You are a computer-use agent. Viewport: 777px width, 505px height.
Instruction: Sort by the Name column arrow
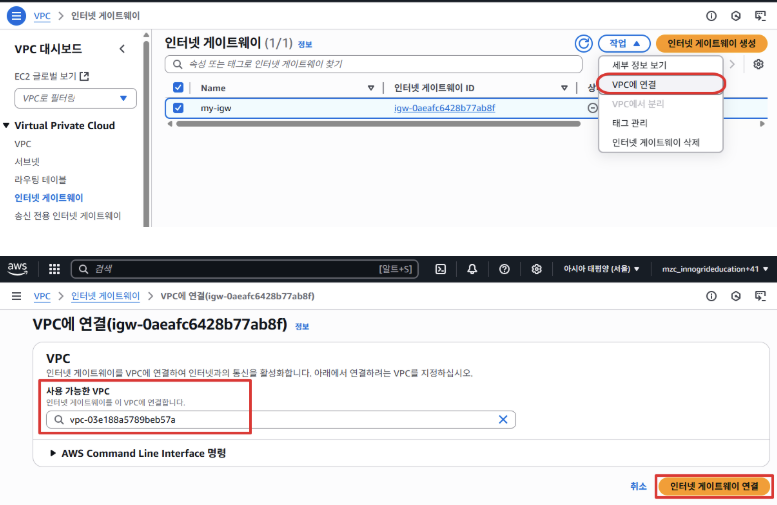pyautogui.click(x=371, y=88)
